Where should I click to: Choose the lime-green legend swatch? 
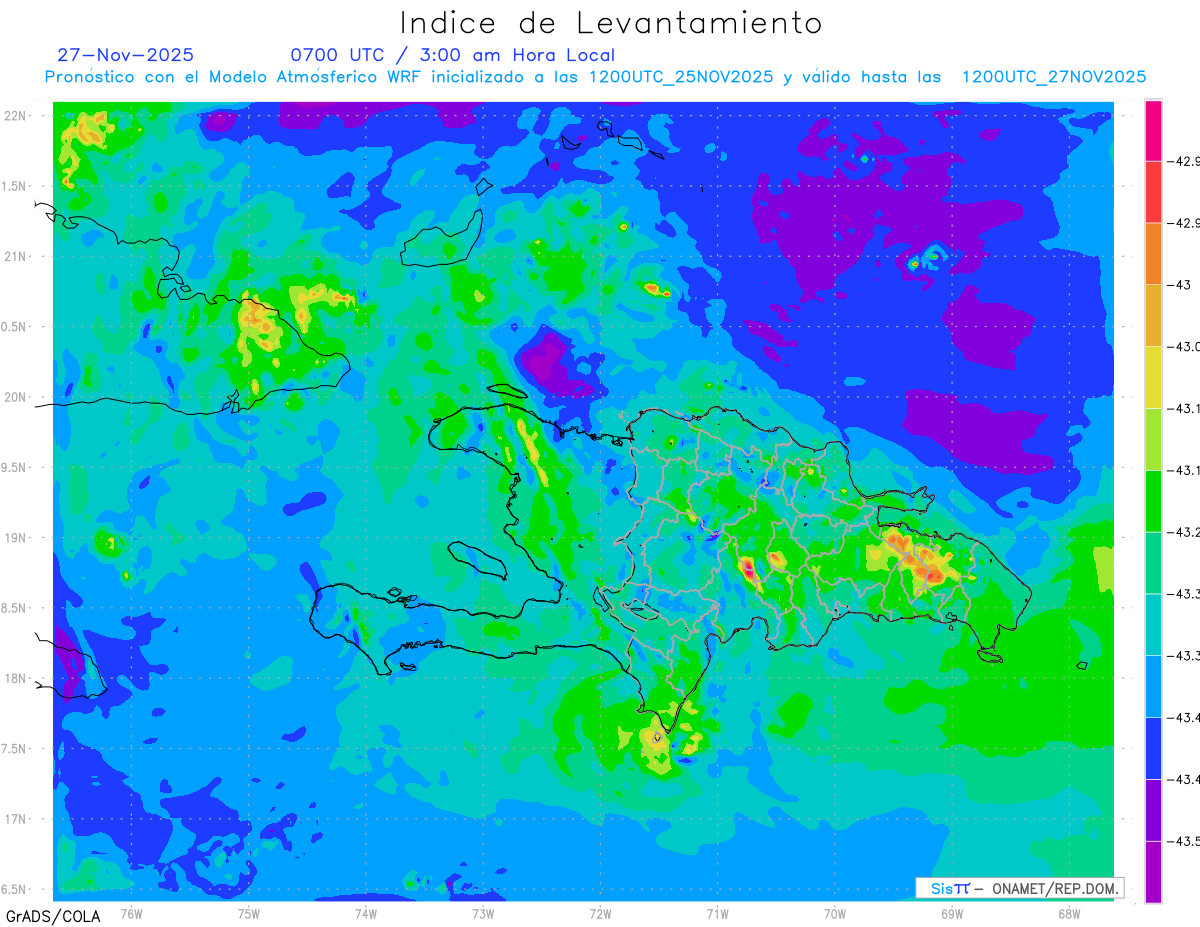click(1153, 439)
